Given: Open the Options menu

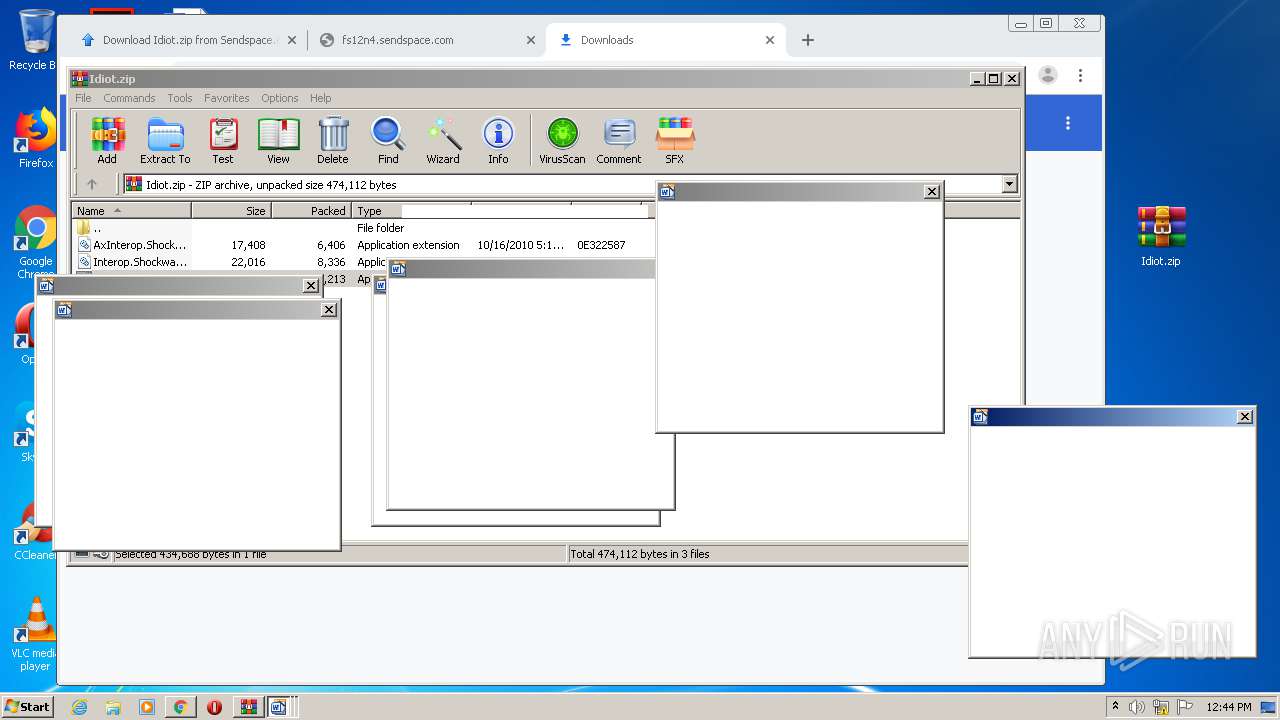Looking at the screenshot, I should tap(280, 98).
